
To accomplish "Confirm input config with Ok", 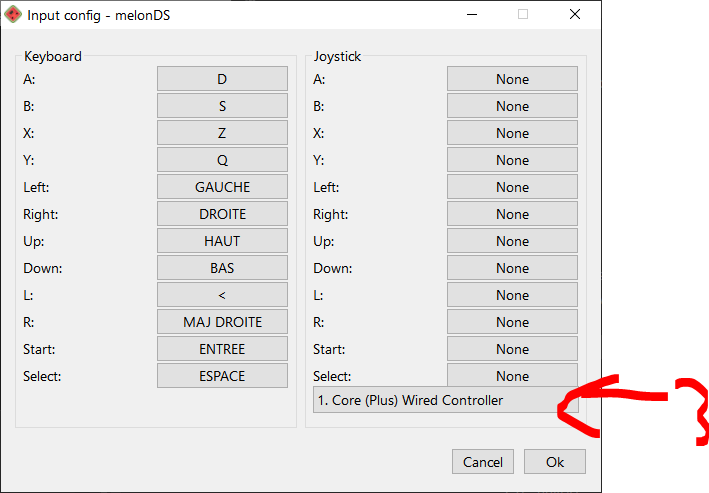I will pos(555,462).
